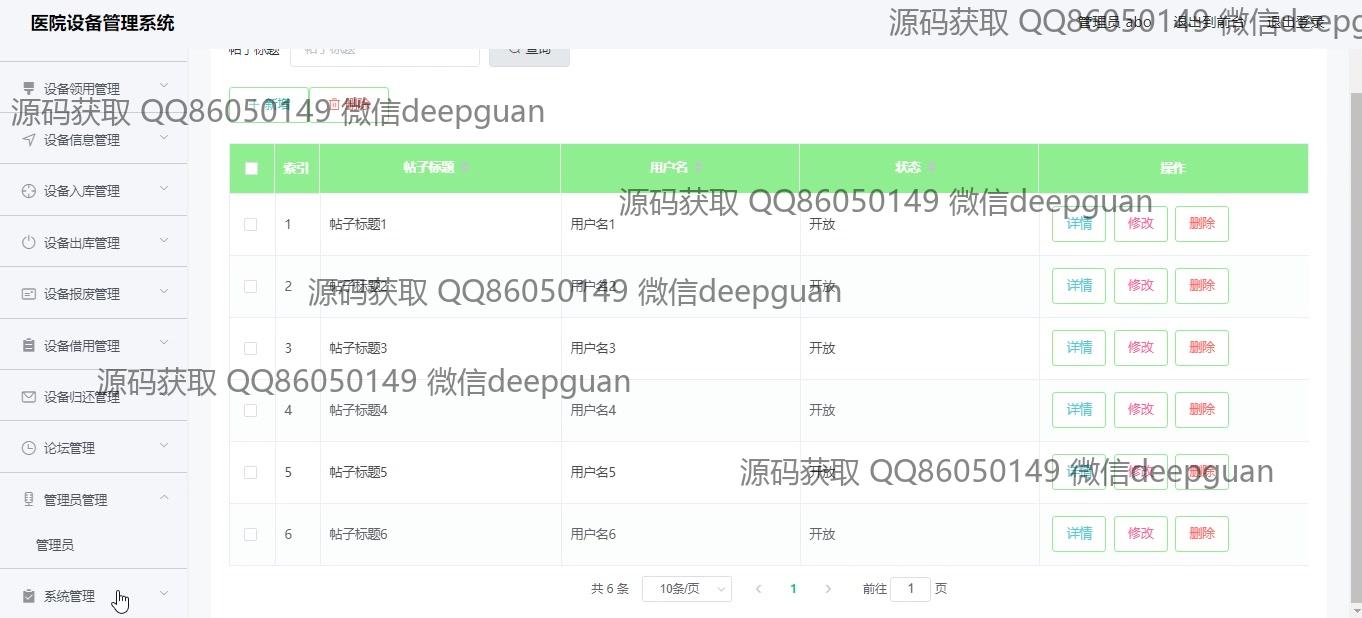Open 设备报废管理 menu item
1362x618 pixels.
(94, 294)
